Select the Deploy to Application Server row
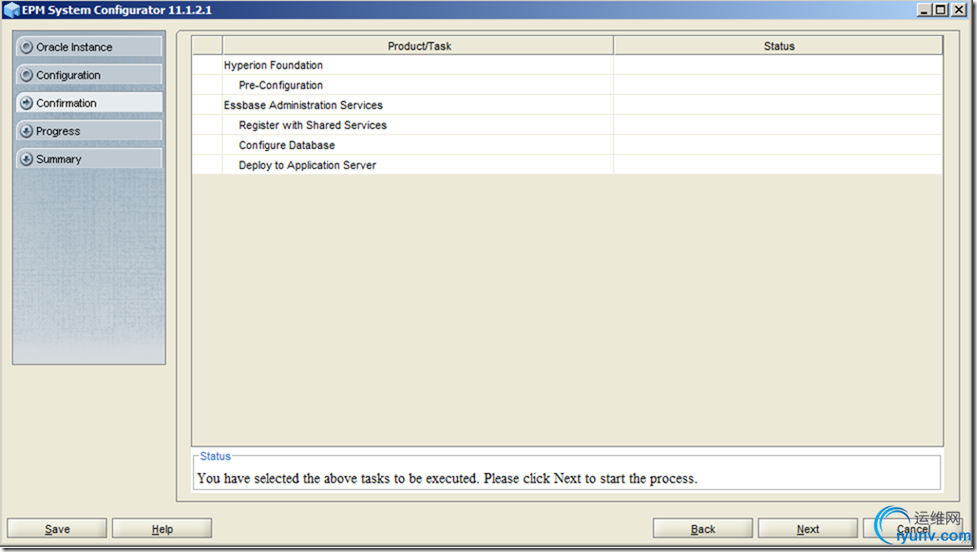 (567, 164)
